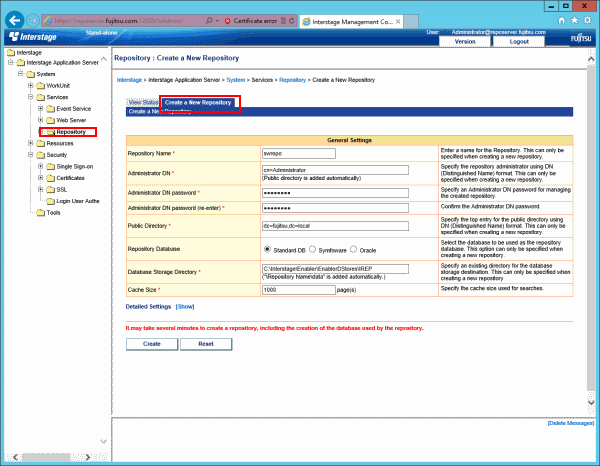The height and width of the screenshot is (466, 600).
Task: Click the address bar search magnifier icon
Action: click(x=209, y=21)
